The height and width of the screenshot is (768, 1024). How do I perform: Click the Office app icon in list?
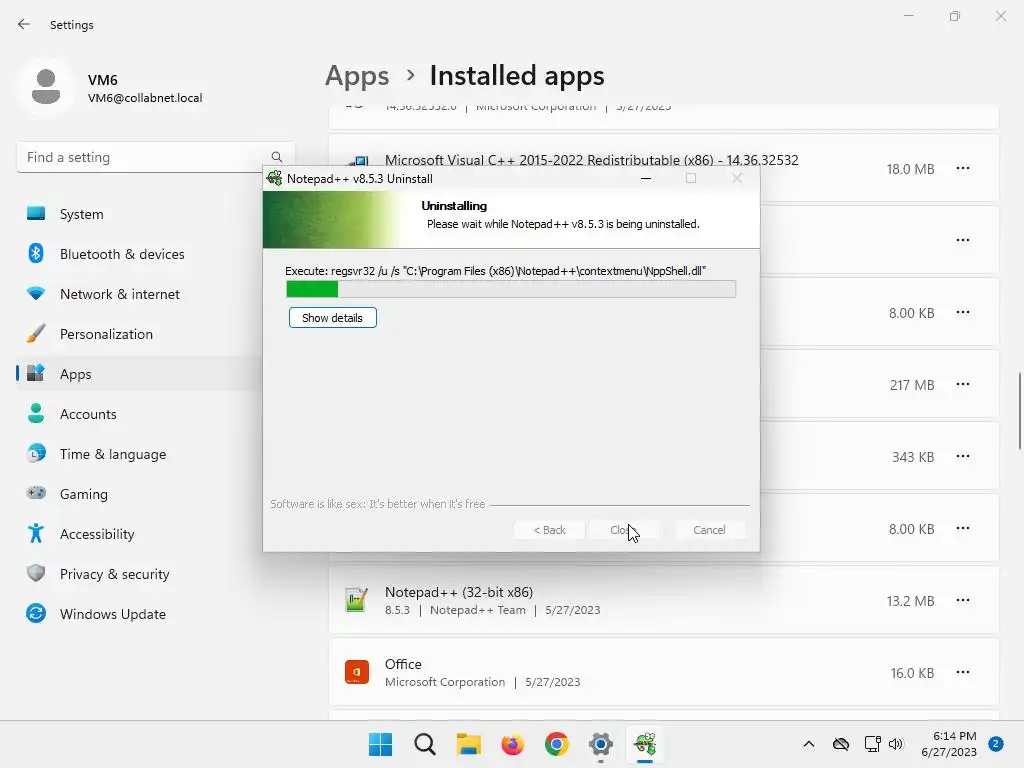(357, 672)
